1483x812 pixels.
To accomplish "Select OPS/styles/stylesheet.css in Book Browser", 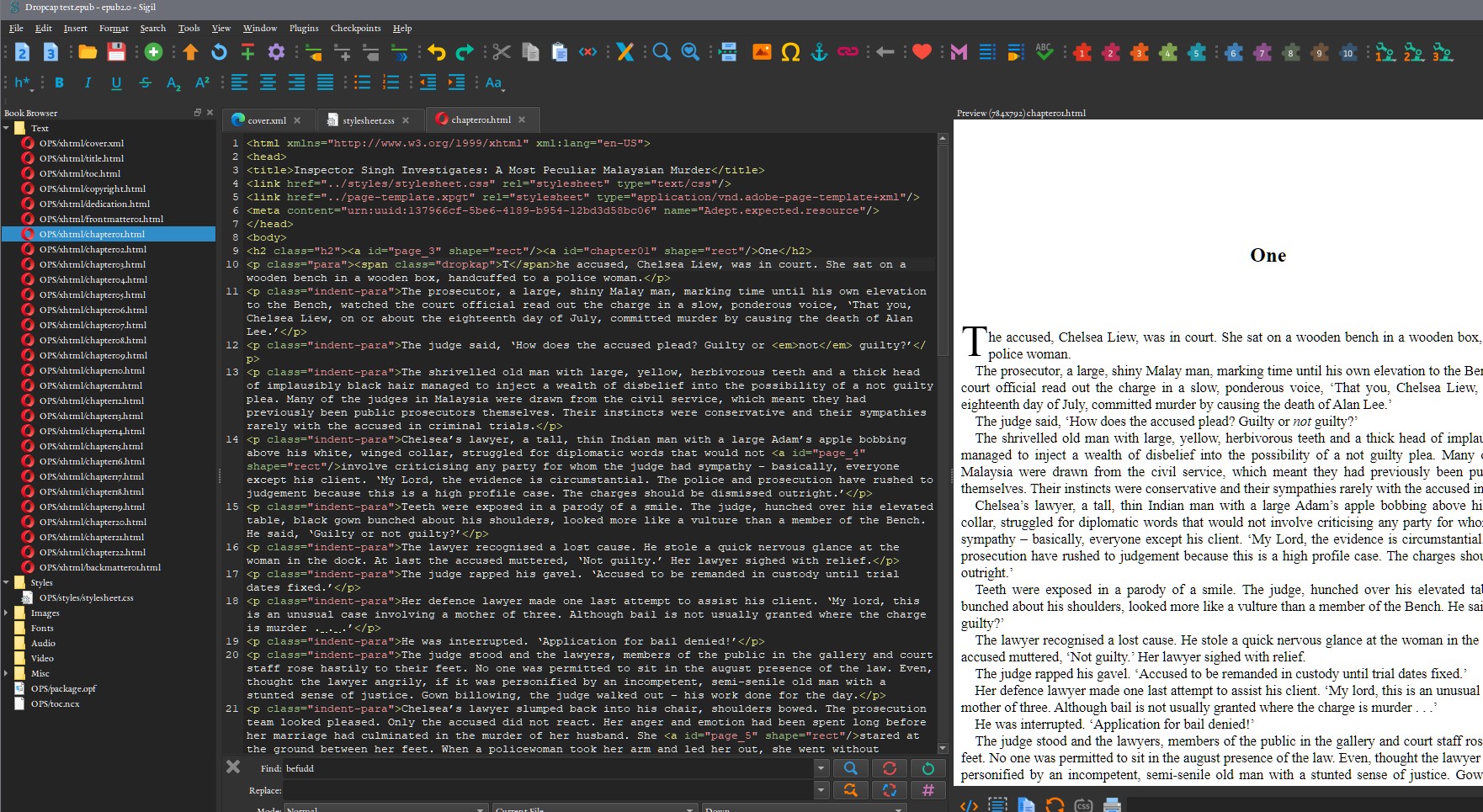I will (x=86, y=597).
